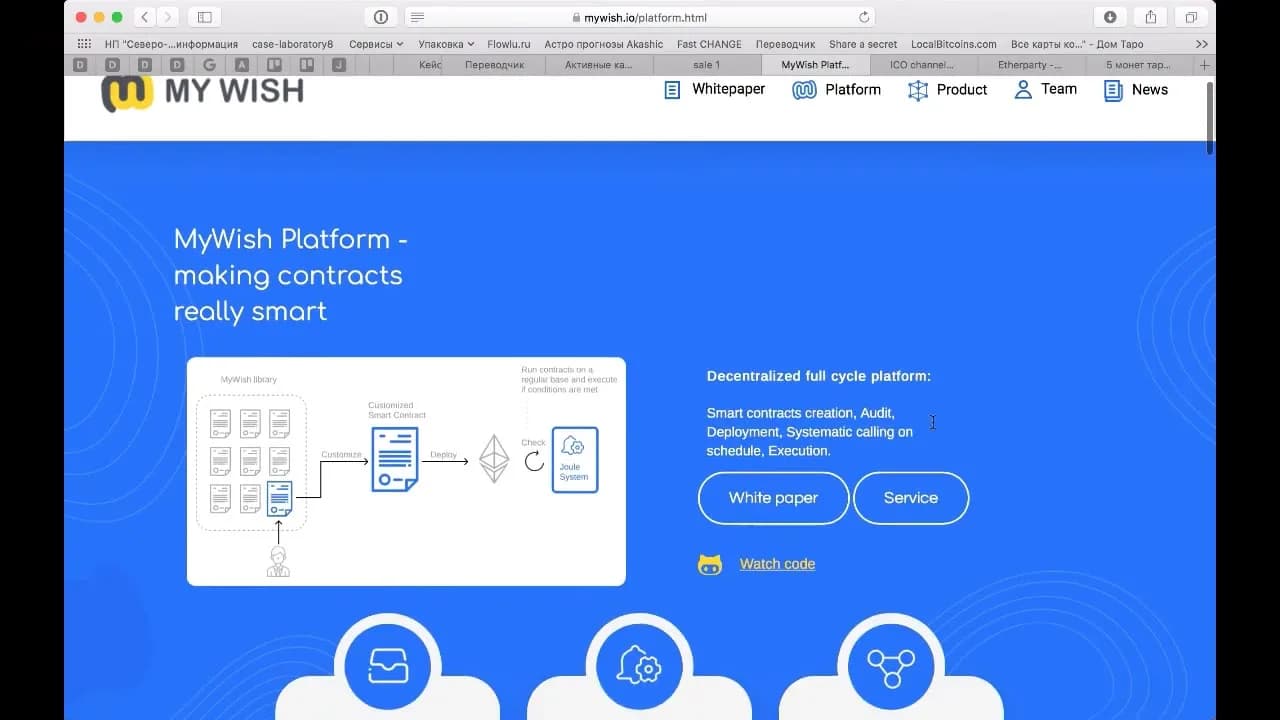Reload the page with the refresh icon

click(864, 17)
